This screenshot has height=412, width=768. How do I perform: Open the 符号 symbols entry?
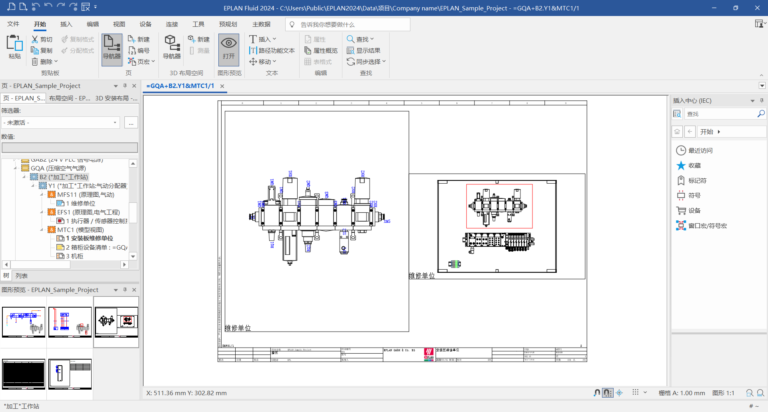point(688,195)
